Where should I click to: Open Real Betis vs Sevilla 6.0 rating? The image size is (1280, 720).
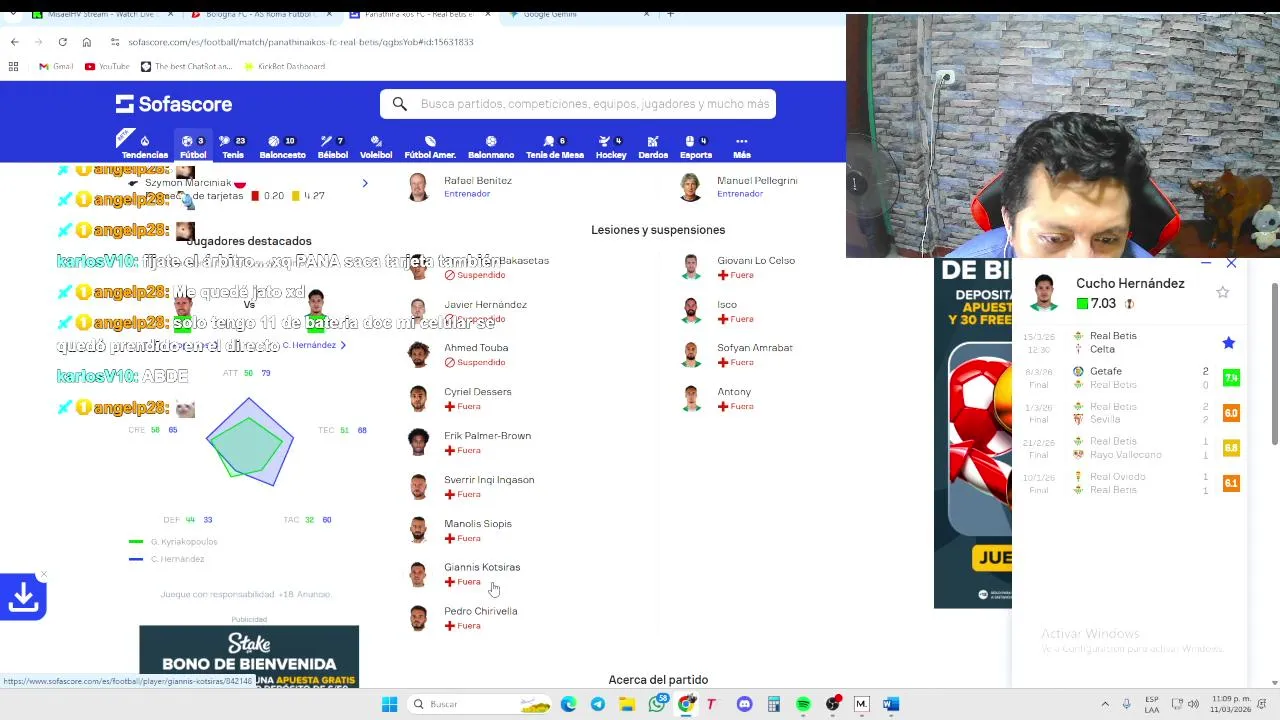[x=1231, y=413]
